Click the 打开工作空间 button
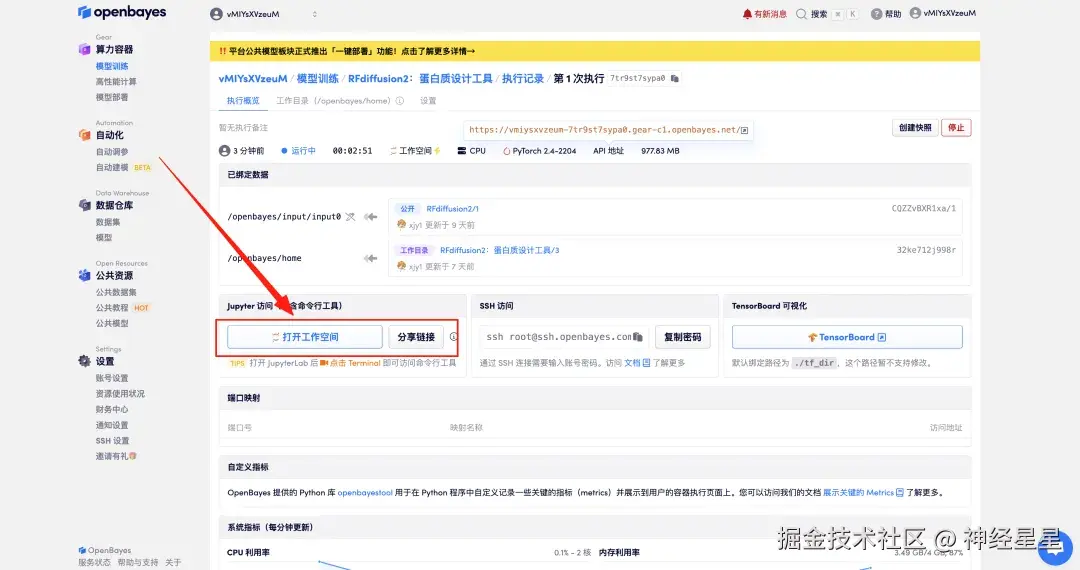Image resolution: width=1080 pixels, height=570 pixels. [x=304, y=337]
